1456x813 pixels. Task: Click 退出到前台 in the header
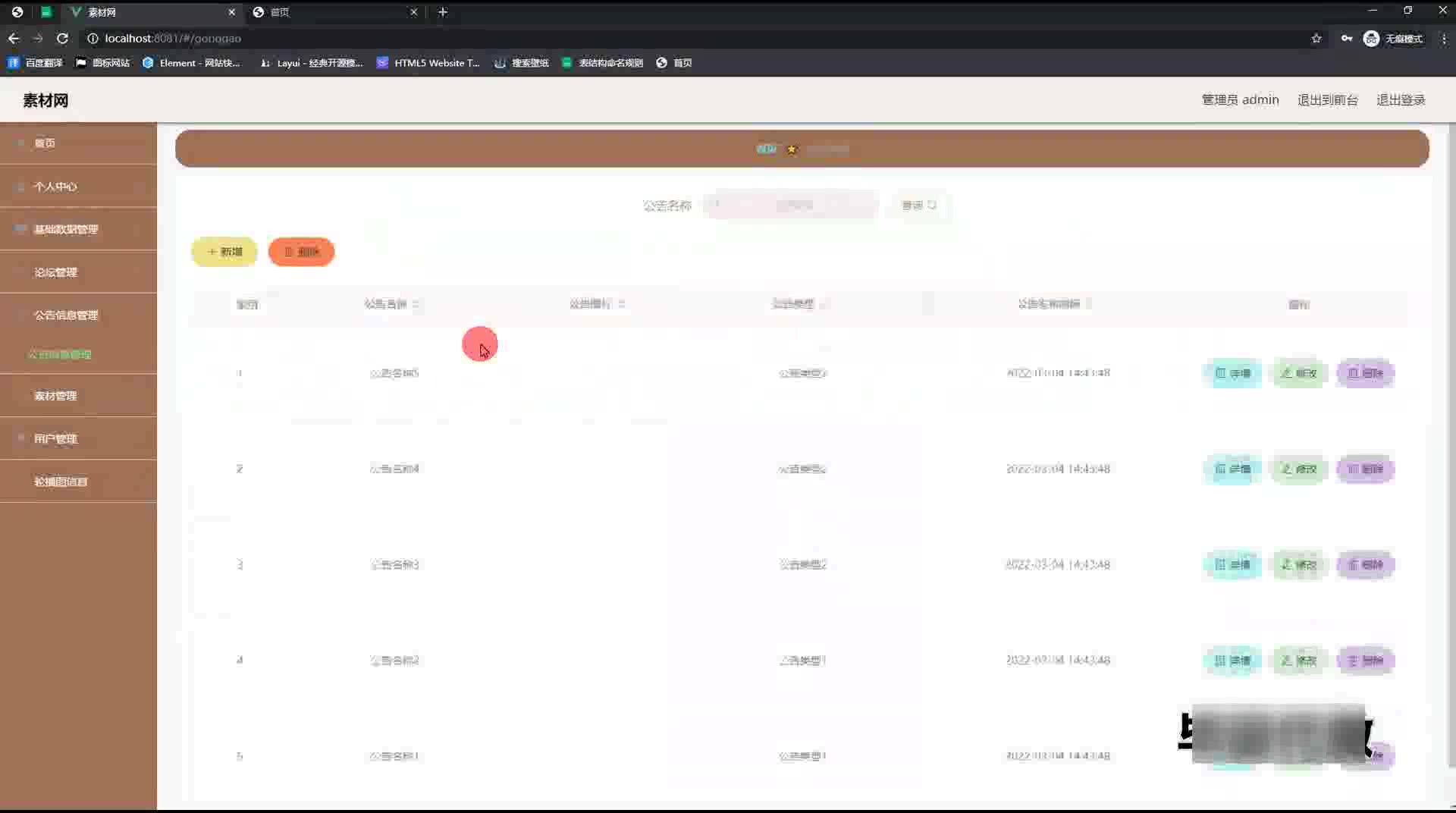1327,100
